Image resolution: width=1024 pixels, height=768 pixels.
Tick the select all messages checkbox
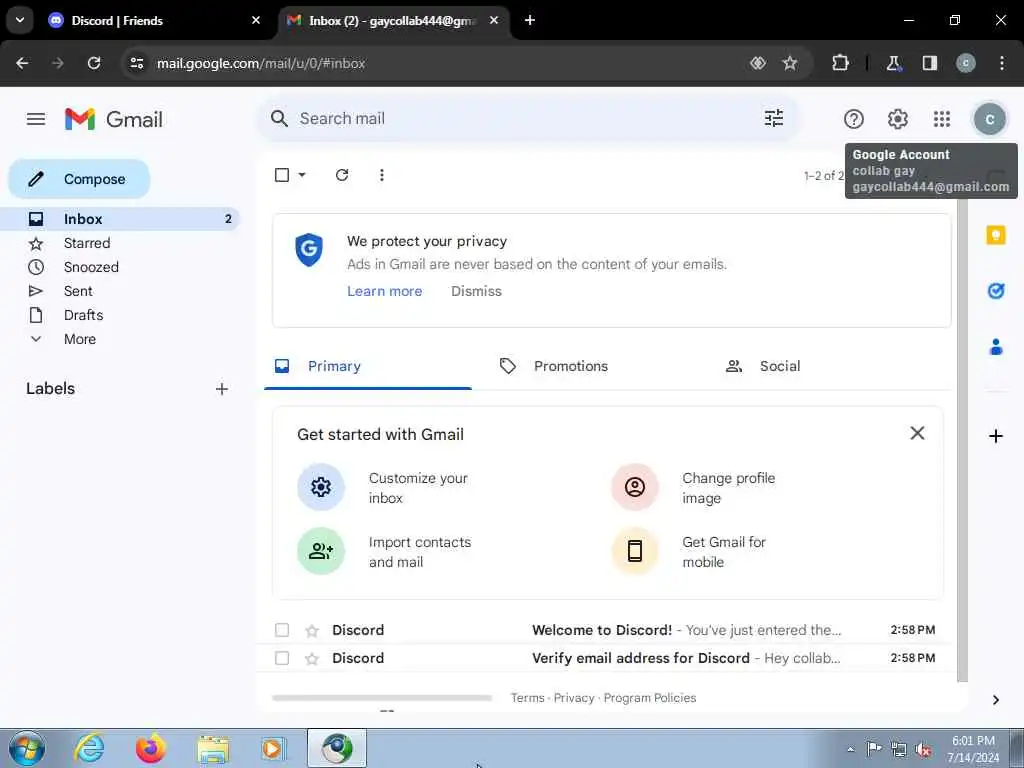(282, 175)
